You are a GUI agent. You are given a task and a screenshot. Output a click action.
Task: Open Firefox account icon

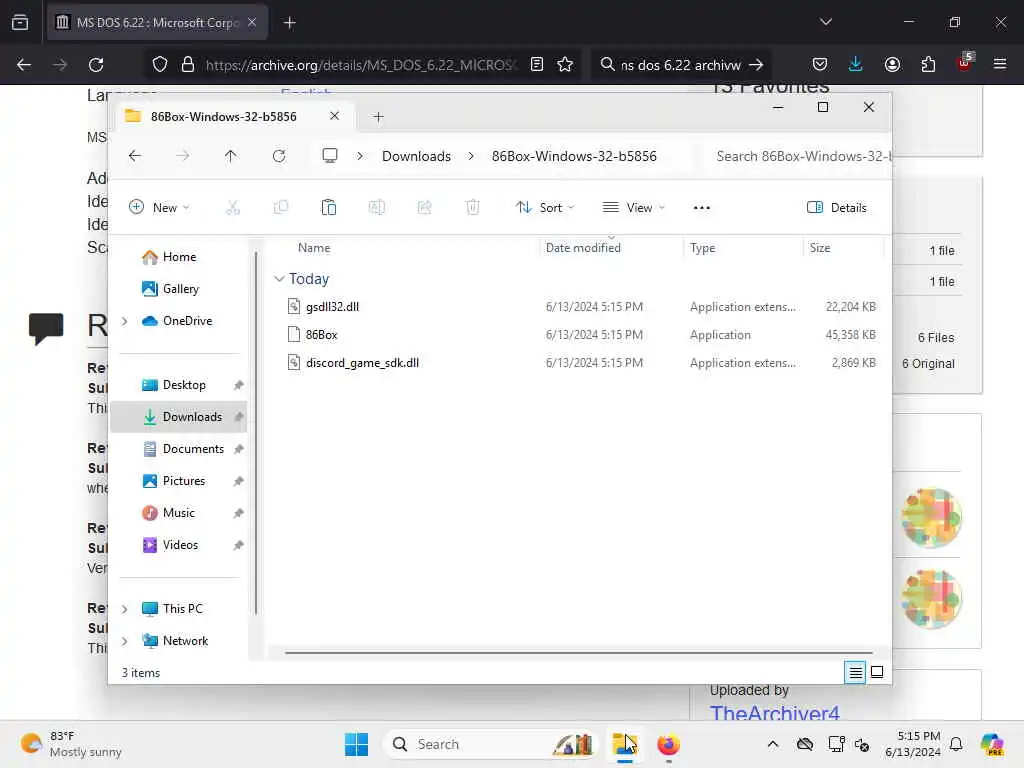pyautogui.click(x=892, y=65)
